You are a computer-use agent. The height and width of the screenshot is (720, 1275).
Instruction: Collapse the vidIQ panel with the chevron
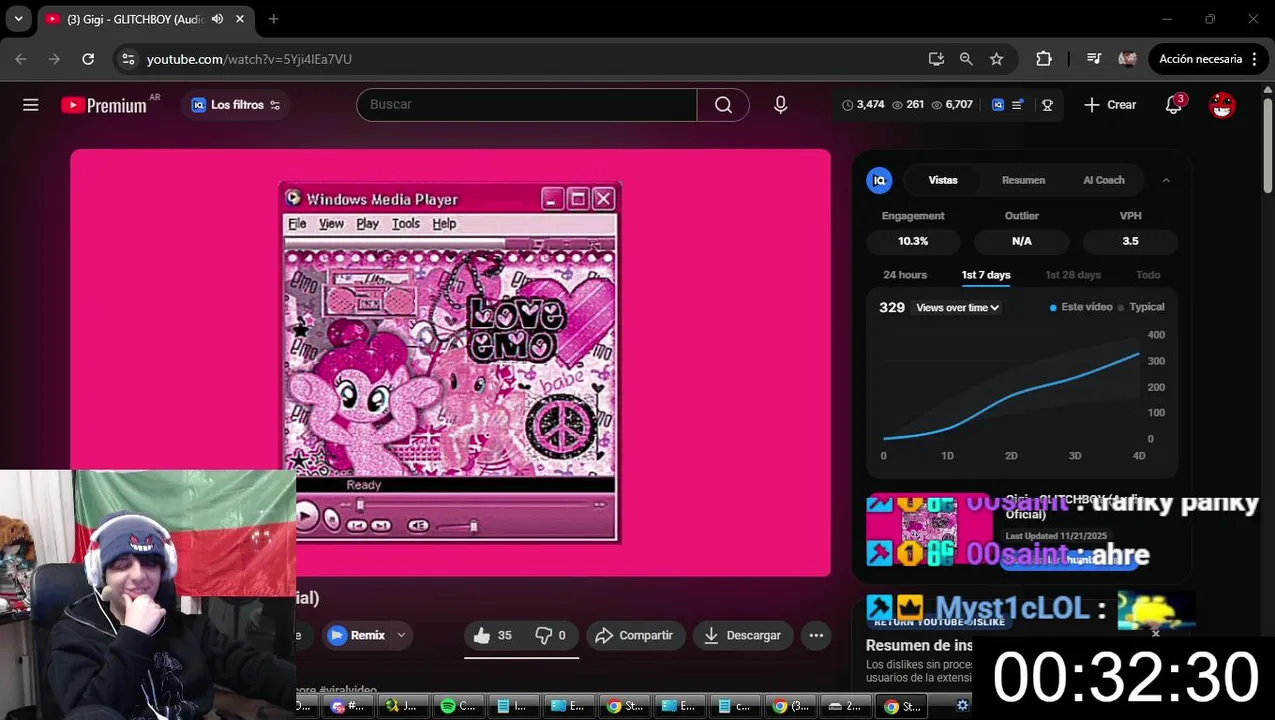pyautogui.click(x=1166, y=180)
